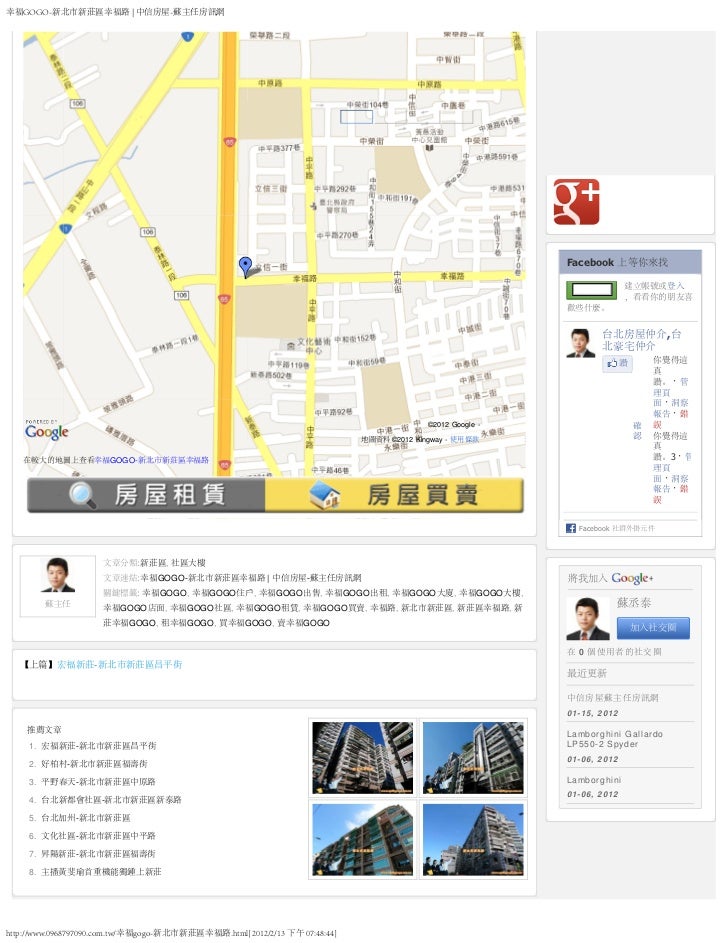Click the 文化藝術中心 label on the map
The image size is (728, 943).
(x=314, y=345)
